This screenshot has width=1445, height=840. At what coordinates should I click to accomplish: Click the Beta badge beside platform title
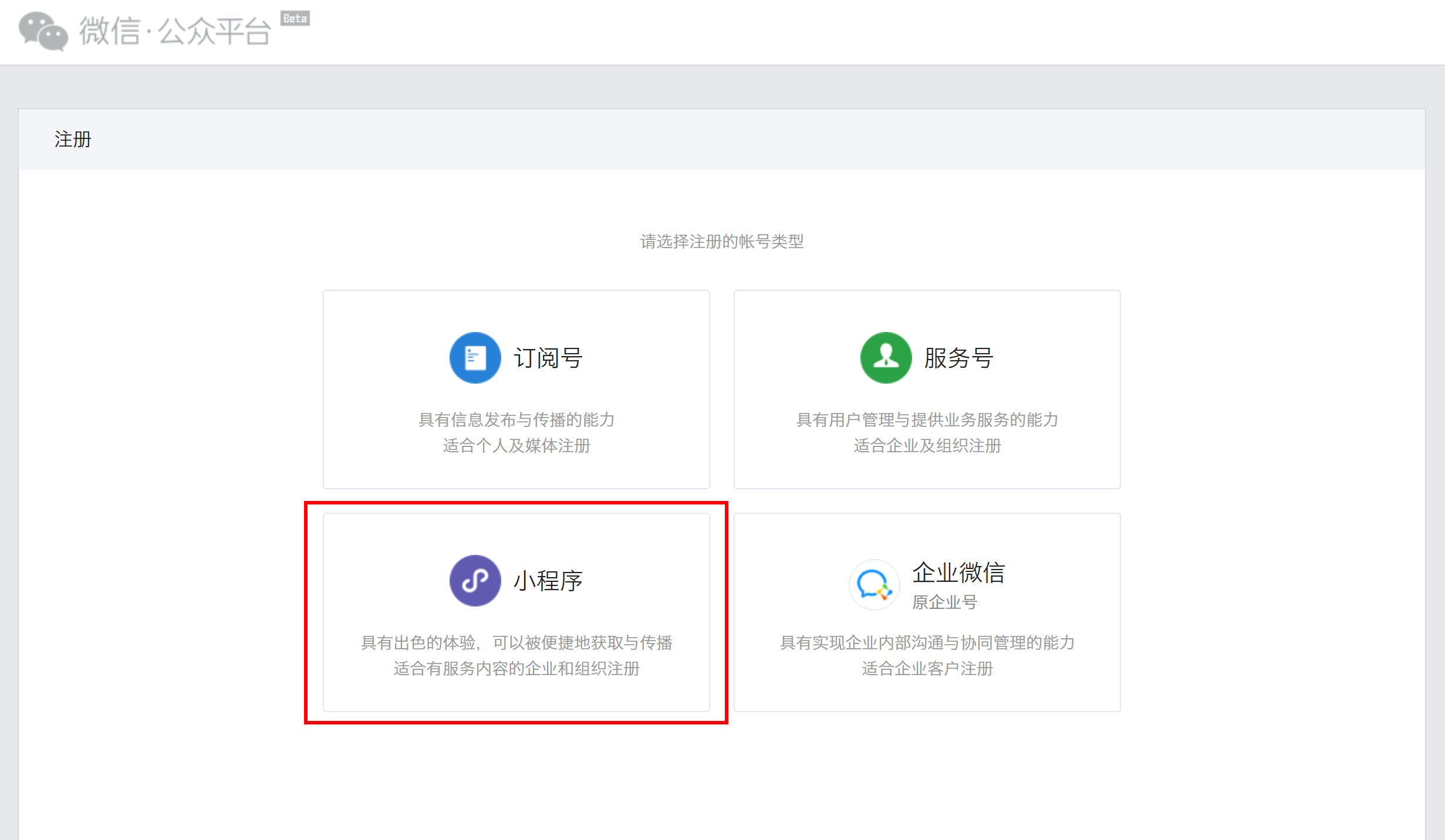tap(295, 18)
